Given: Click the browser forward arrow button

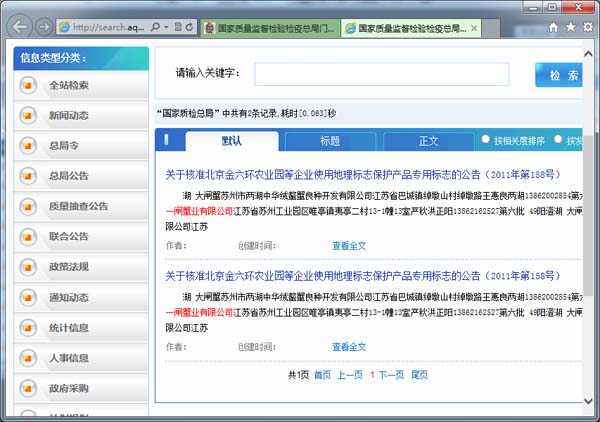Looking at the screenshot, I should [44, 27].
